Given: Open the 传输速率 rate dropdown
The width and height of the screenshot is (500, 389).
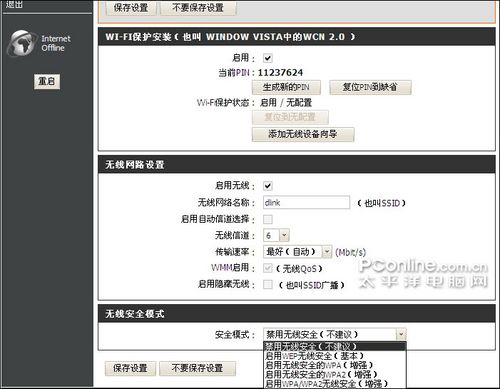Looking at the screenshot, I should [x=297, y=252].
